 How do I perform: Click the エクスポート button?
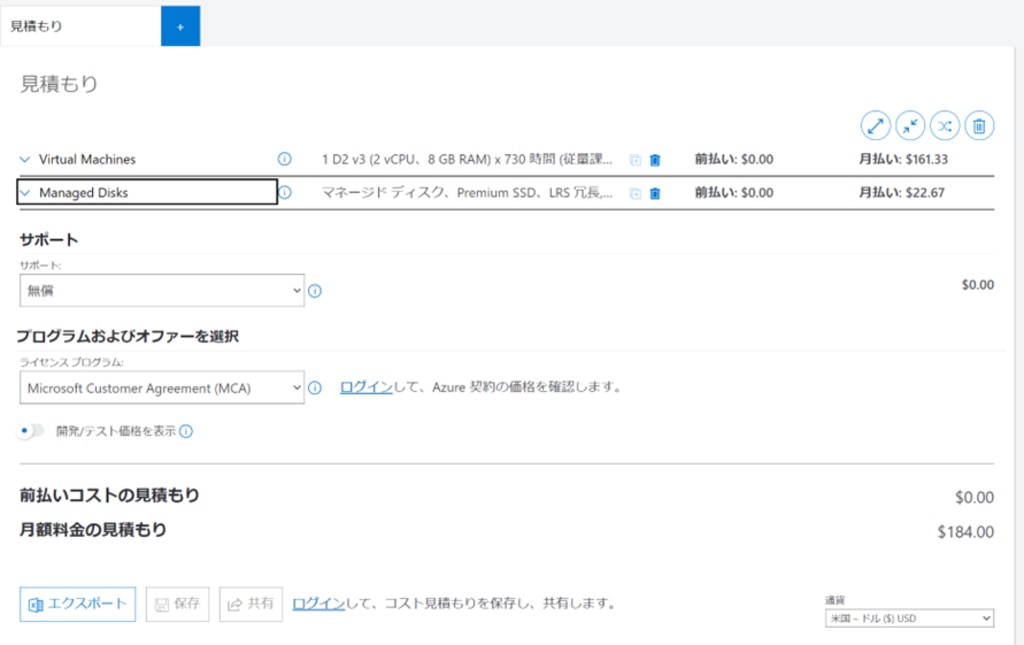[x=78, y=604]
